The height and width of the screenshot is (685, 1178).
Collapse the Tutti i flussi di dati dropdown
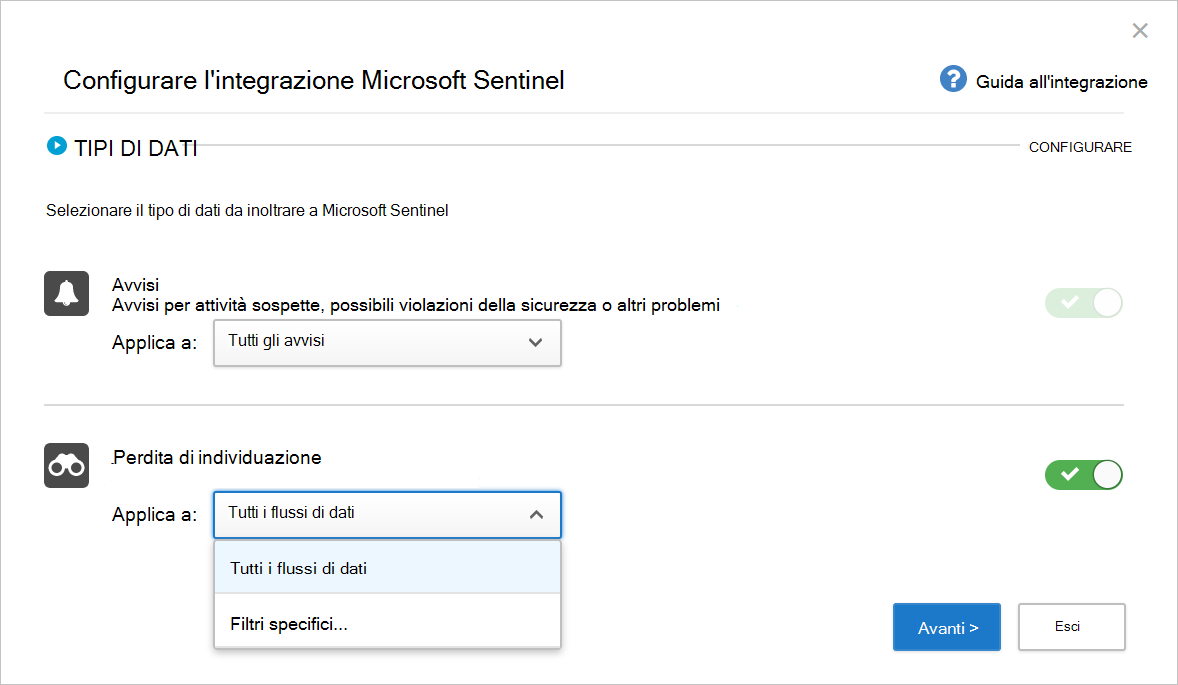pyautogui.click(x=387, y=515)
